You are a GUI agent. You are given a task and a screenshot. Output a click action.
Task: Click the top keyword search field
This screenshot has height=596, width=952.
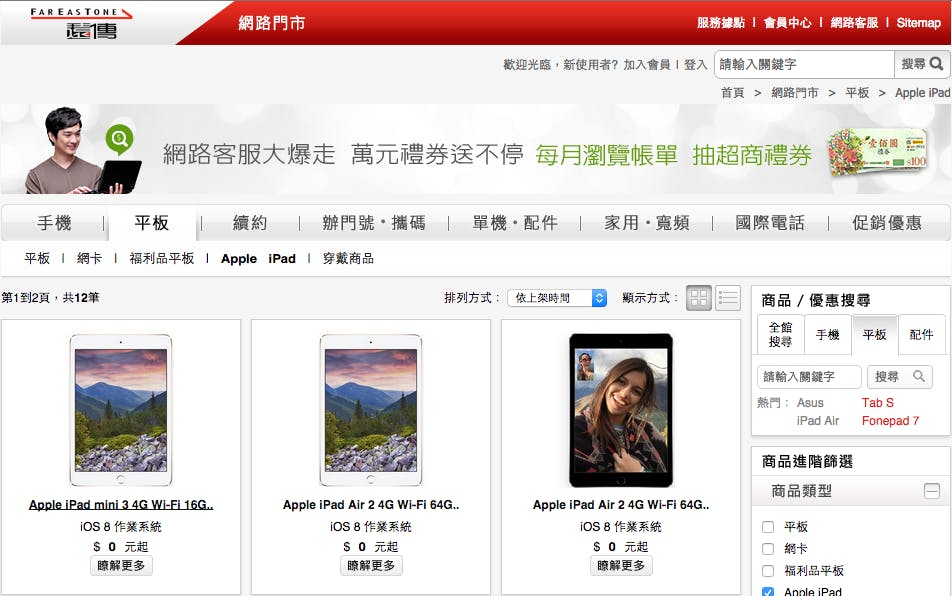804,64
